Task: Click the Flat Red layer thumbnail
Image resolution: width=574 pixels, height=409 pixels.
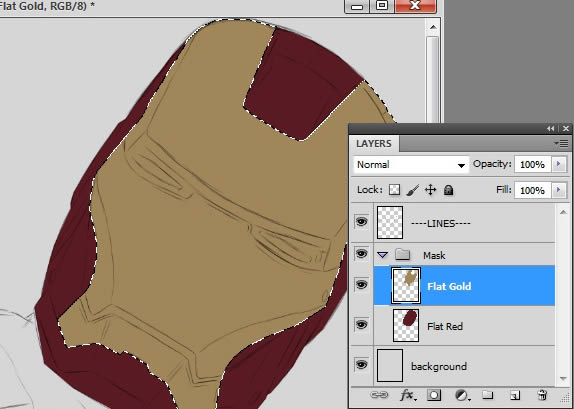Action: click(x=406, y=325)
